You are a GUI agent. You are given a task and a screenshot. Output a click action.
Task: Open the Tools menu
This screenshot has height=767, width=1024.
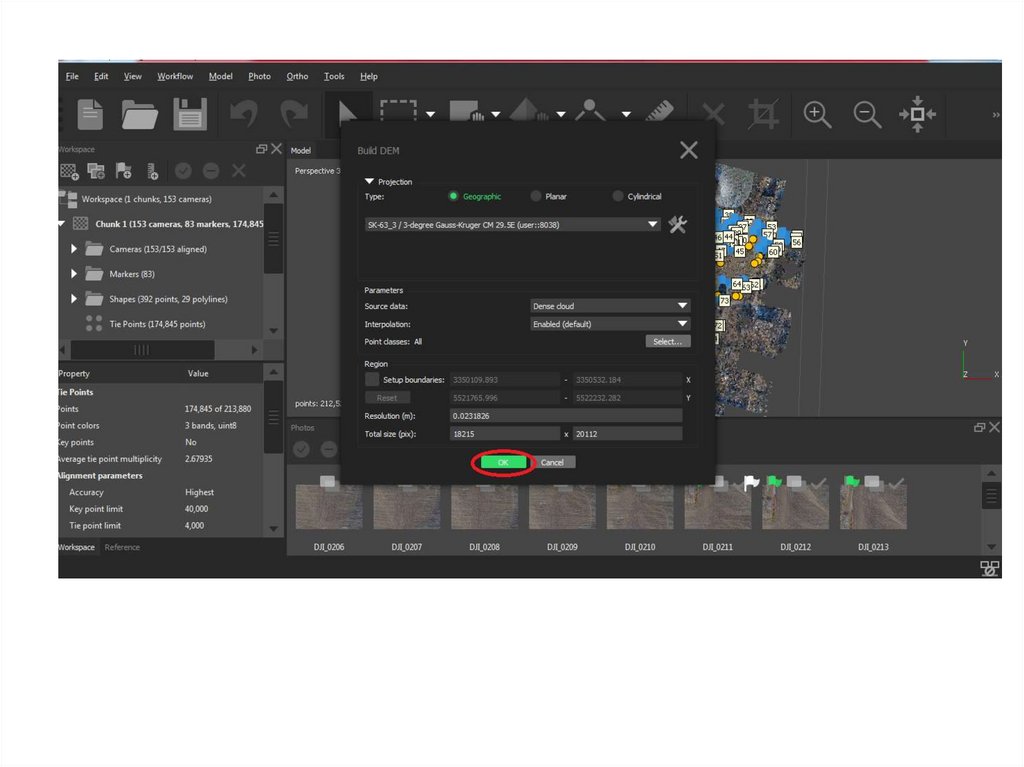[334, 76]
